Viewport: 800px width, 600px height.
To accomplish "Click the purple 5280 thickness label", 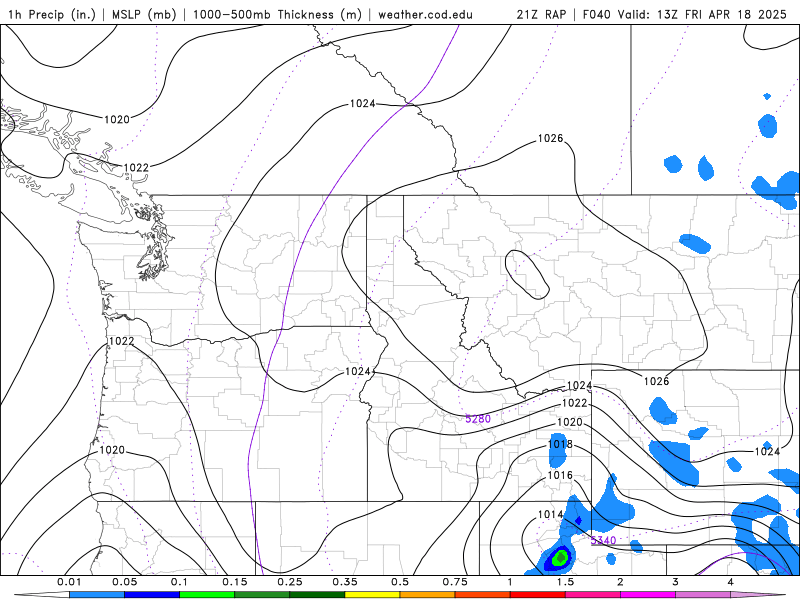I will (478, 419).
